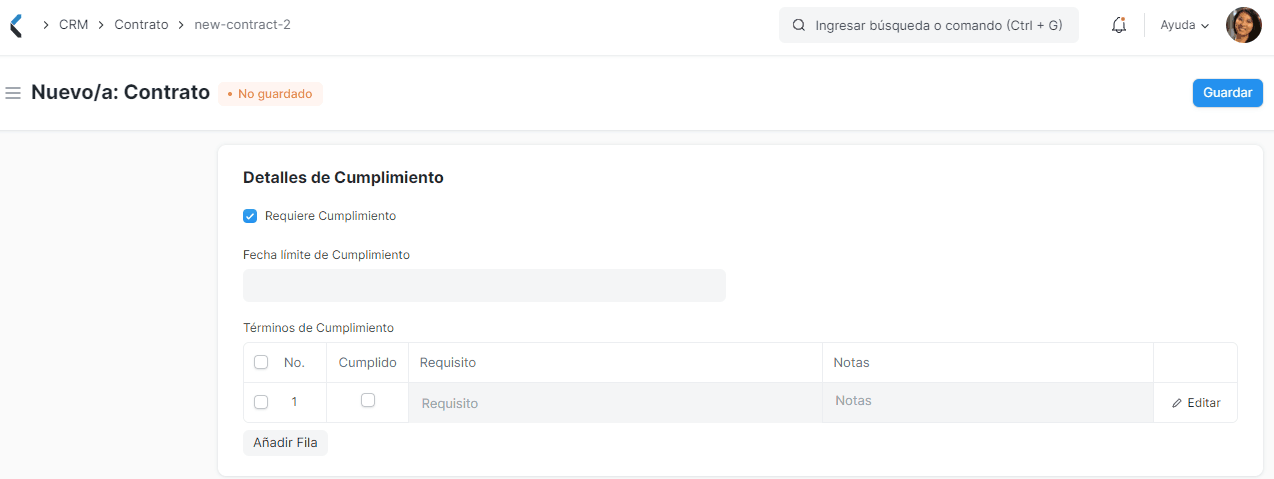Screen dimensions: 1274x479
Task: Click the Guardar button
Action: tap(1227, 93)
